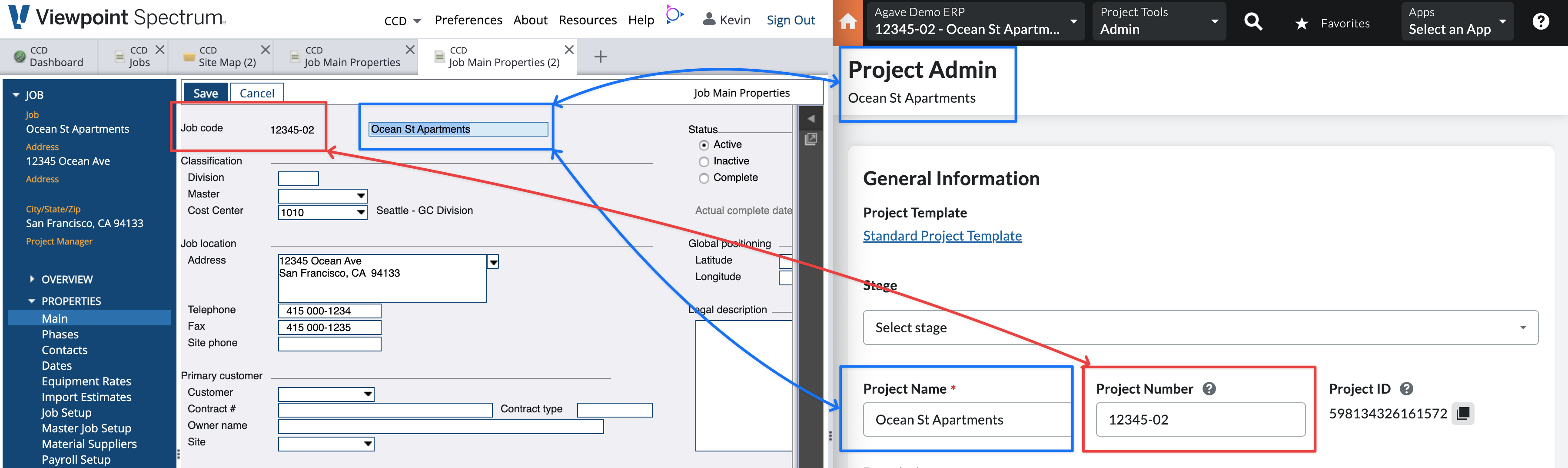Screen dimensions: 1568x468
Task: Switch to the CCD Dashboard tab
Action: 49,57
